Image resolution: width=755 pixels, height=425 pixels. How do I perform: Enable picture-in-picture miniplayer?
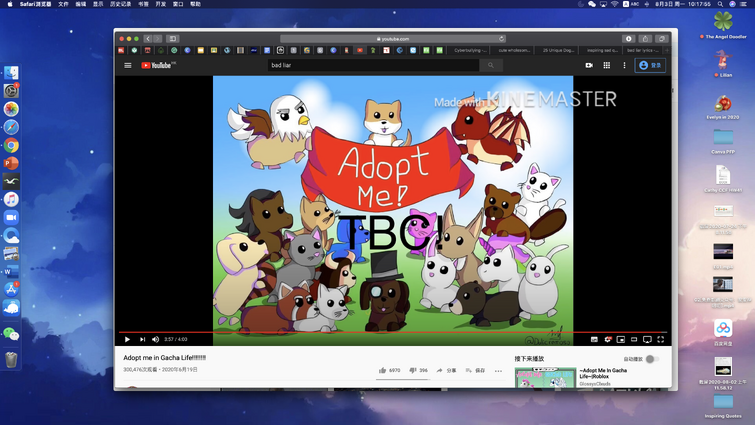click(621, 339)
